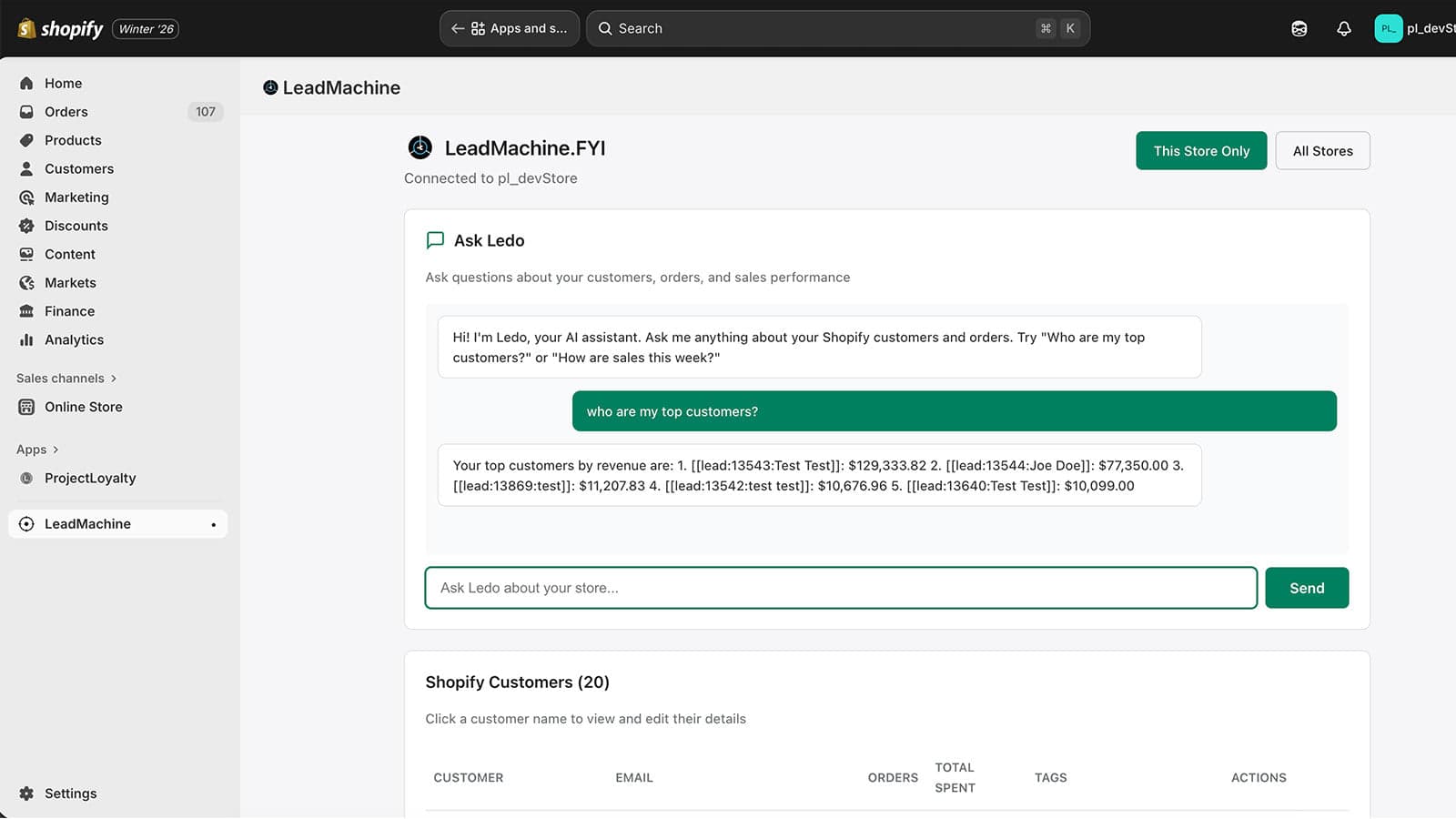Screen dimensions: 1456x819
Task: Select This Store Only
Action: 1201,151
